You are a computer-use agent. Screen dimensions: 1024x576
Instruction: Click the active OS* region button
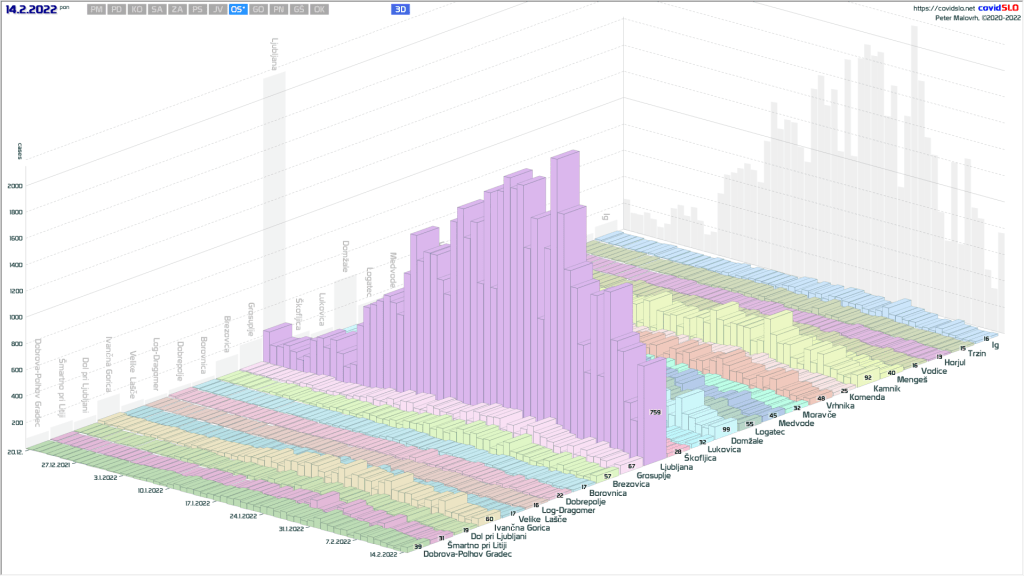[238, 9]
